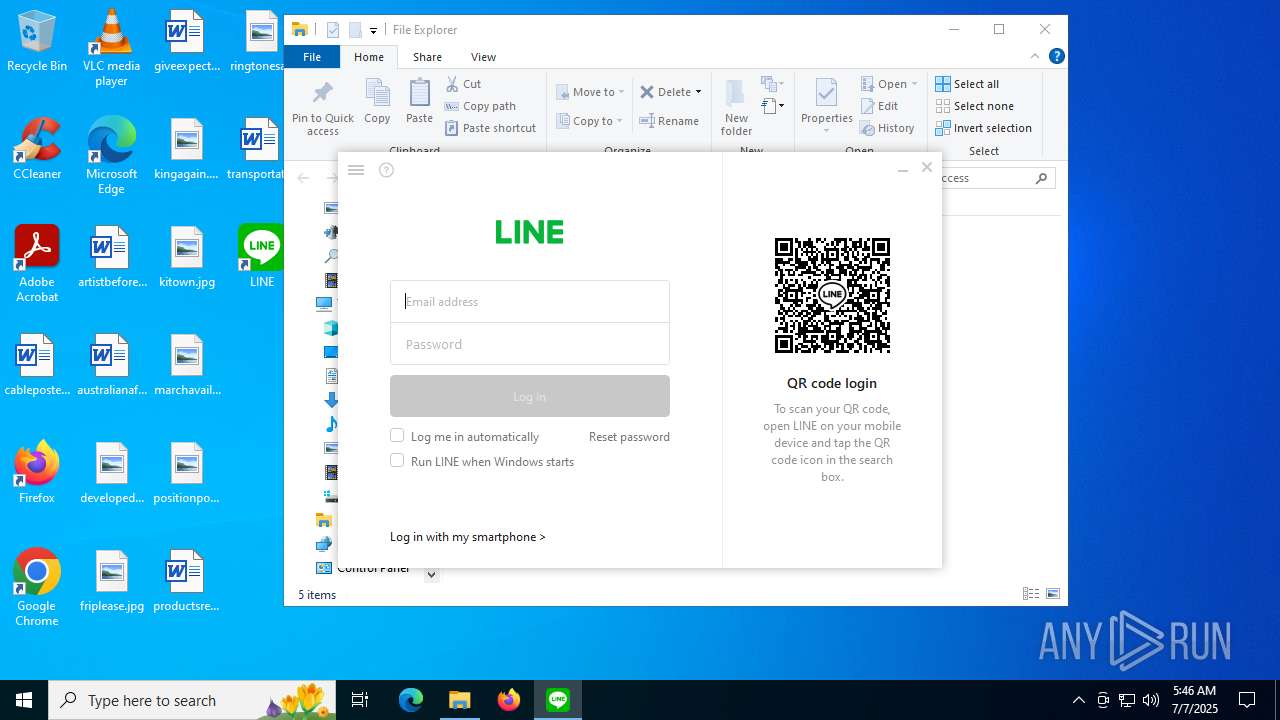The image size is (1280, 720).
Task: Open LINE taskbar icon
Action: click(x=557, y=700)
